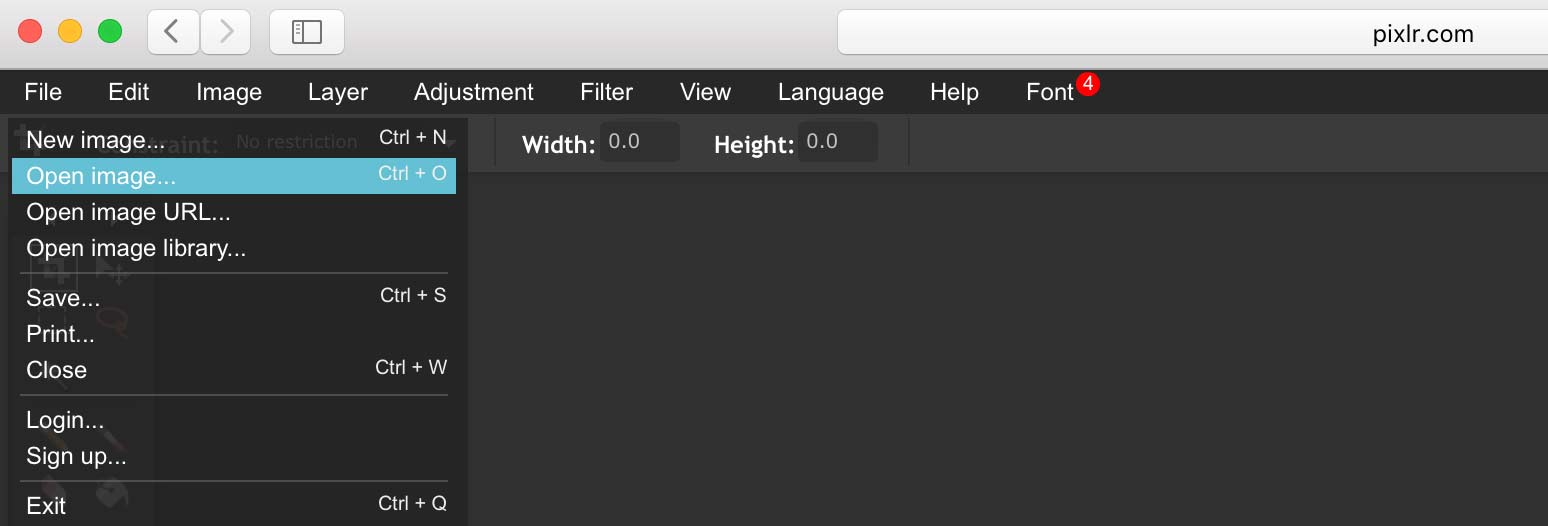Image resolution: width=1548 pixels, height=526 pixels.
Task: Open the Layer menu
Action: (x=338, y=92)
